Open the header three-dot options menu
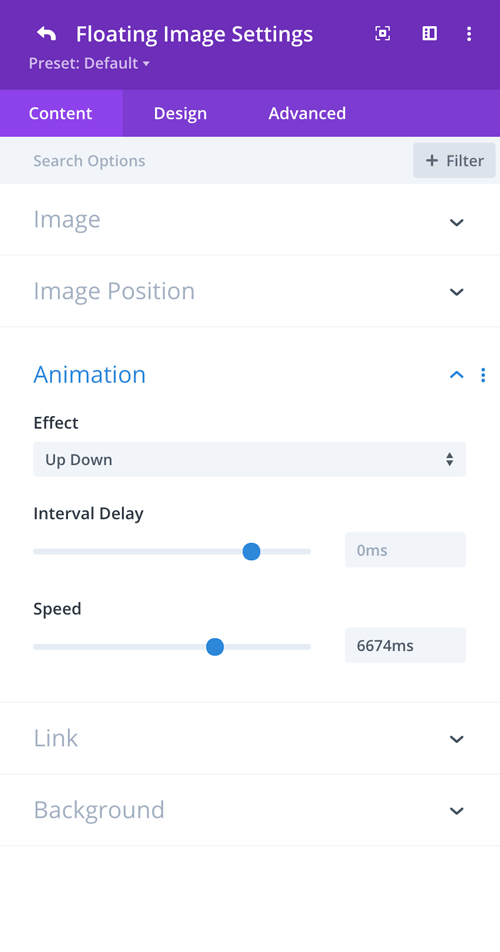 469,33
